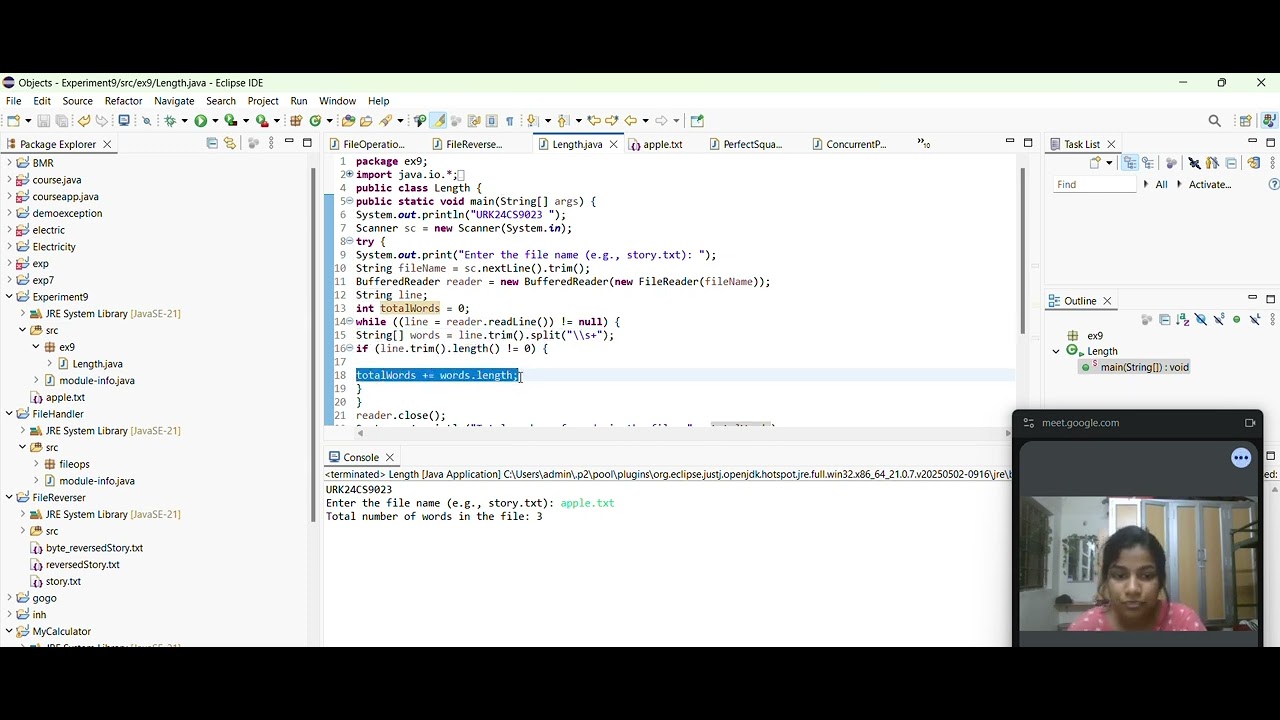Image resolution: width=1280 pixels, height=720 pixels.
Task: Toggle Show Whitespace Characters pilcrow
Action: (x=509, y=121)
